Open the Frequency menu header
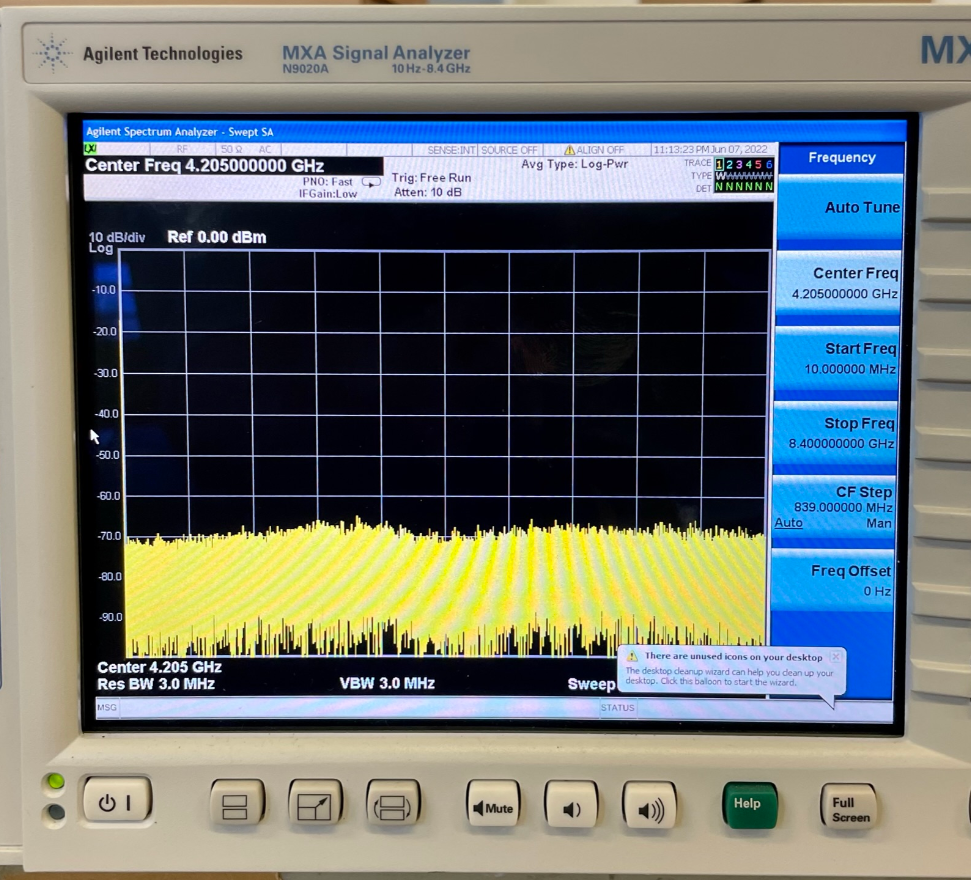The image size is (971, 880). [x=841, y=158]
